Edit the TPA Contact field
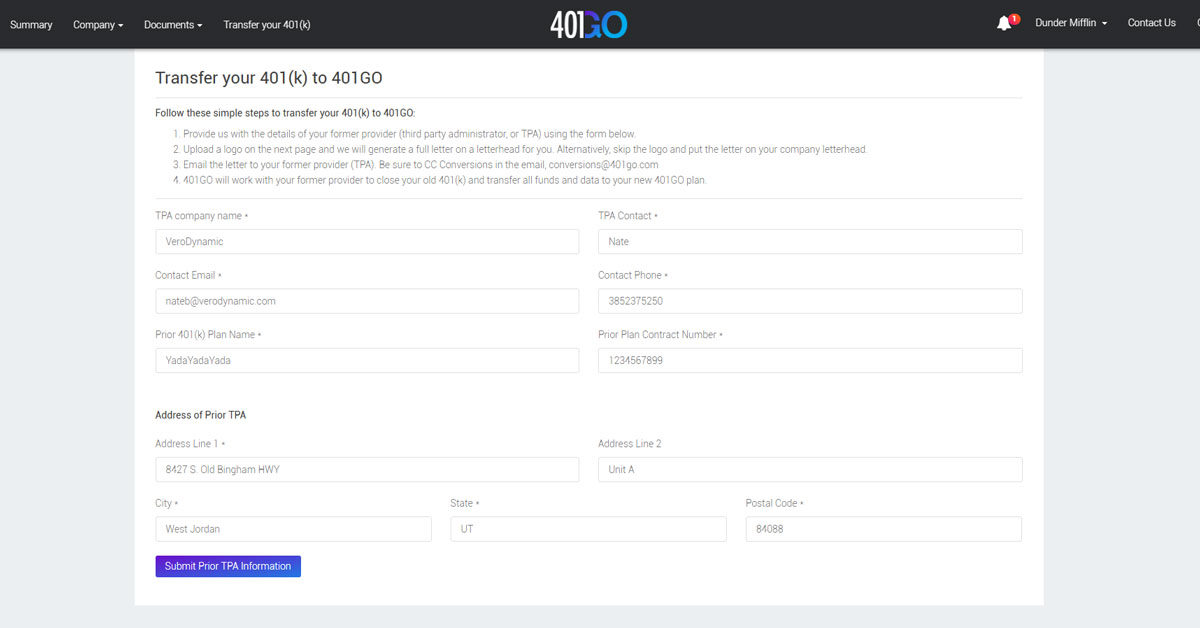Image resolution: width=1200 pixels, height=628 pixels. click(810, 241)
